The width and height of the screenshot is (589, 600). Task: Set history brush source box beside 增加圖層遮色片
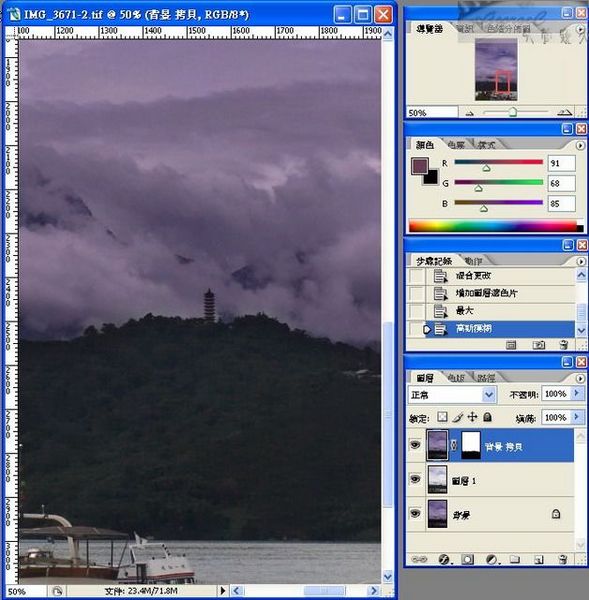416,293
